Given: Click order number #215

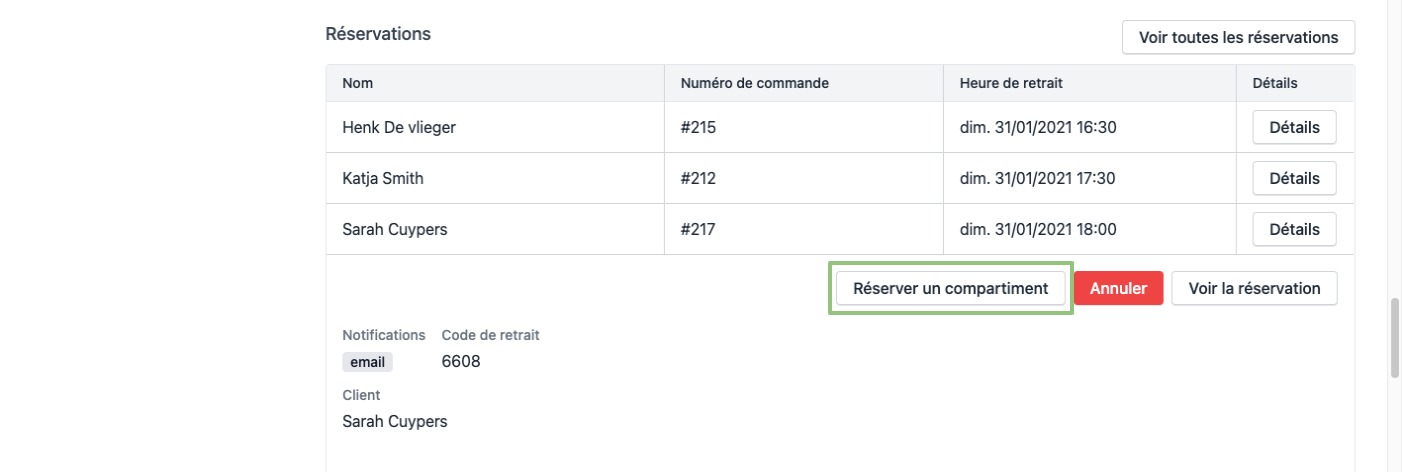Looking at the screenshot, I should coord(699,128).
